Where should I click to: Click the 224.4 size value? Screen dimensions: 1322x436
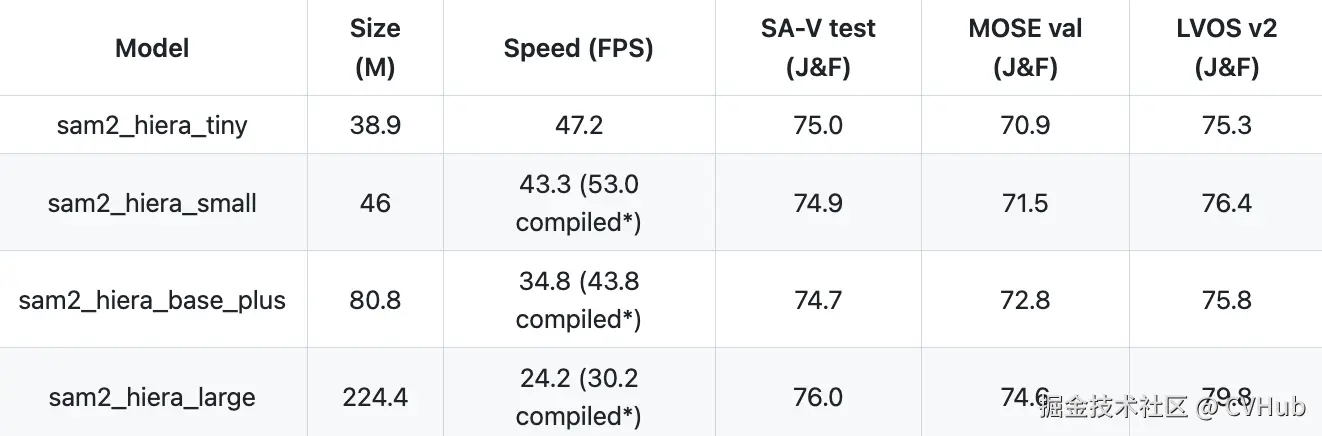click(x=375, y=397)
